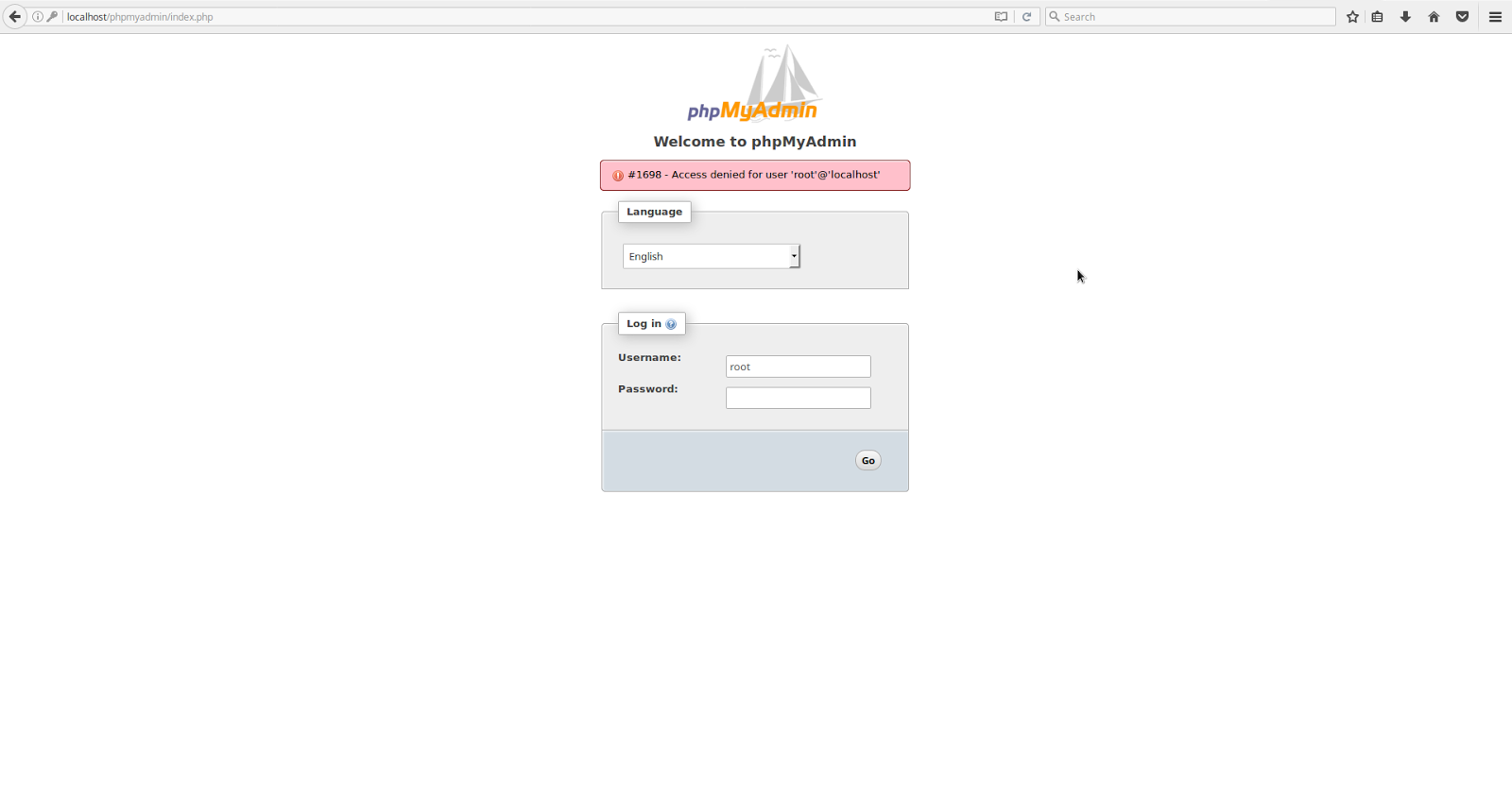Click the Password: label
The width and height of the screenshot is (1512, 785).
pyautogui.click(x=647, y=388)
